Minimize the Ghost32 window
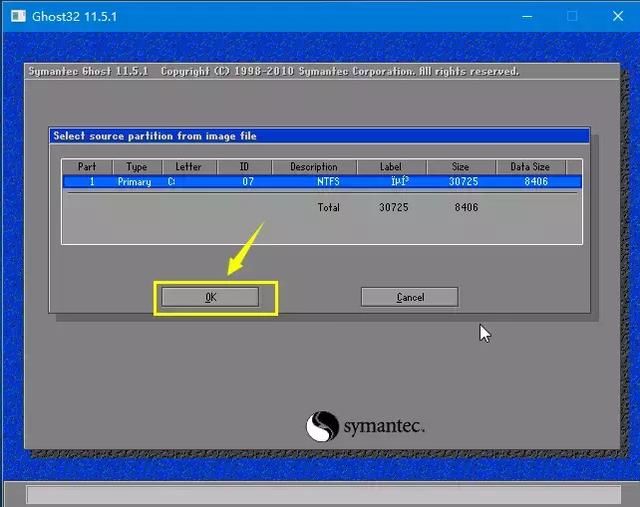 526,17
